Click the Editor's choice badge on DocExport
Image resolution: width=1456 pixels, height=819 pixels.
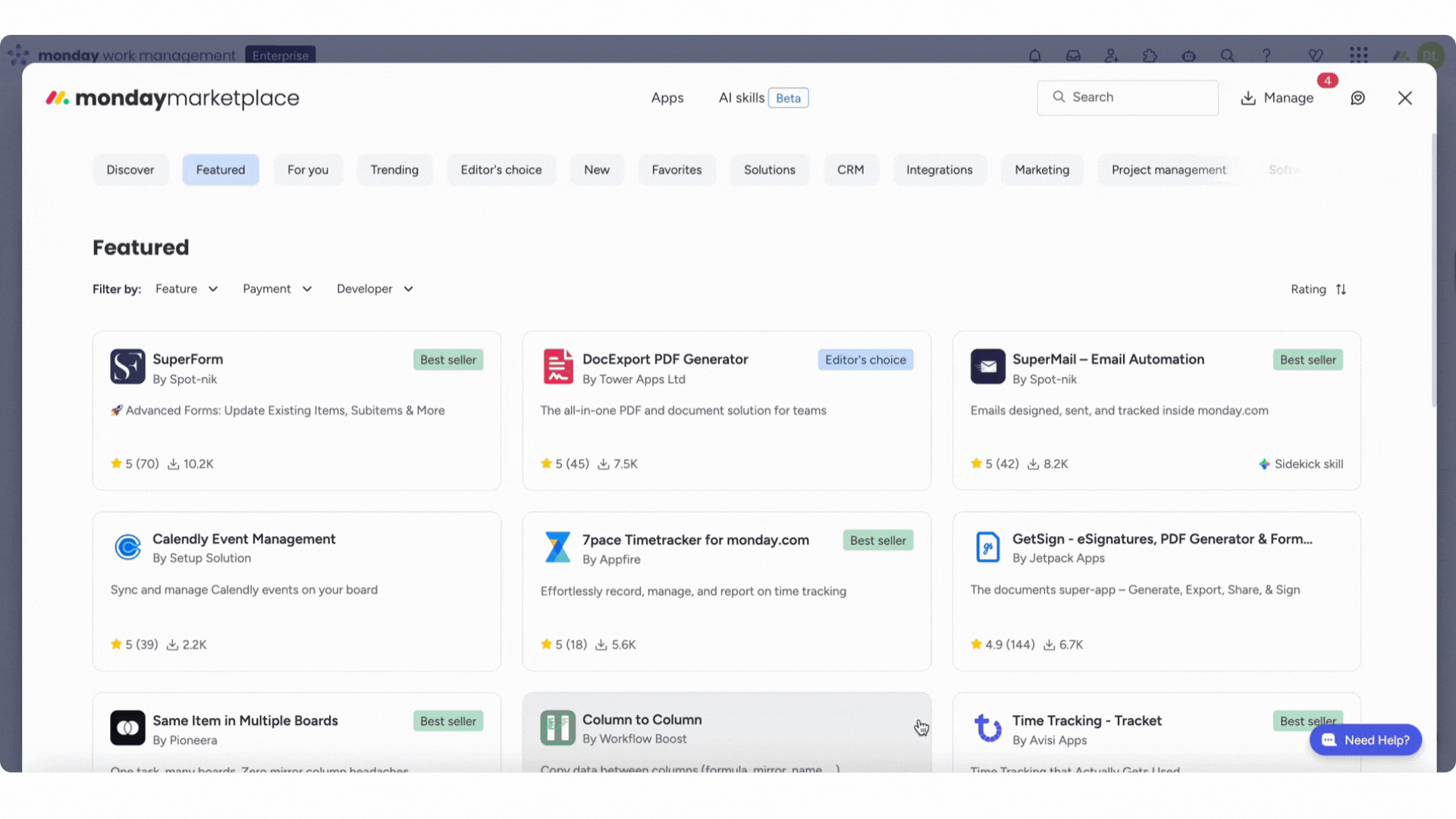coord(865,360)
